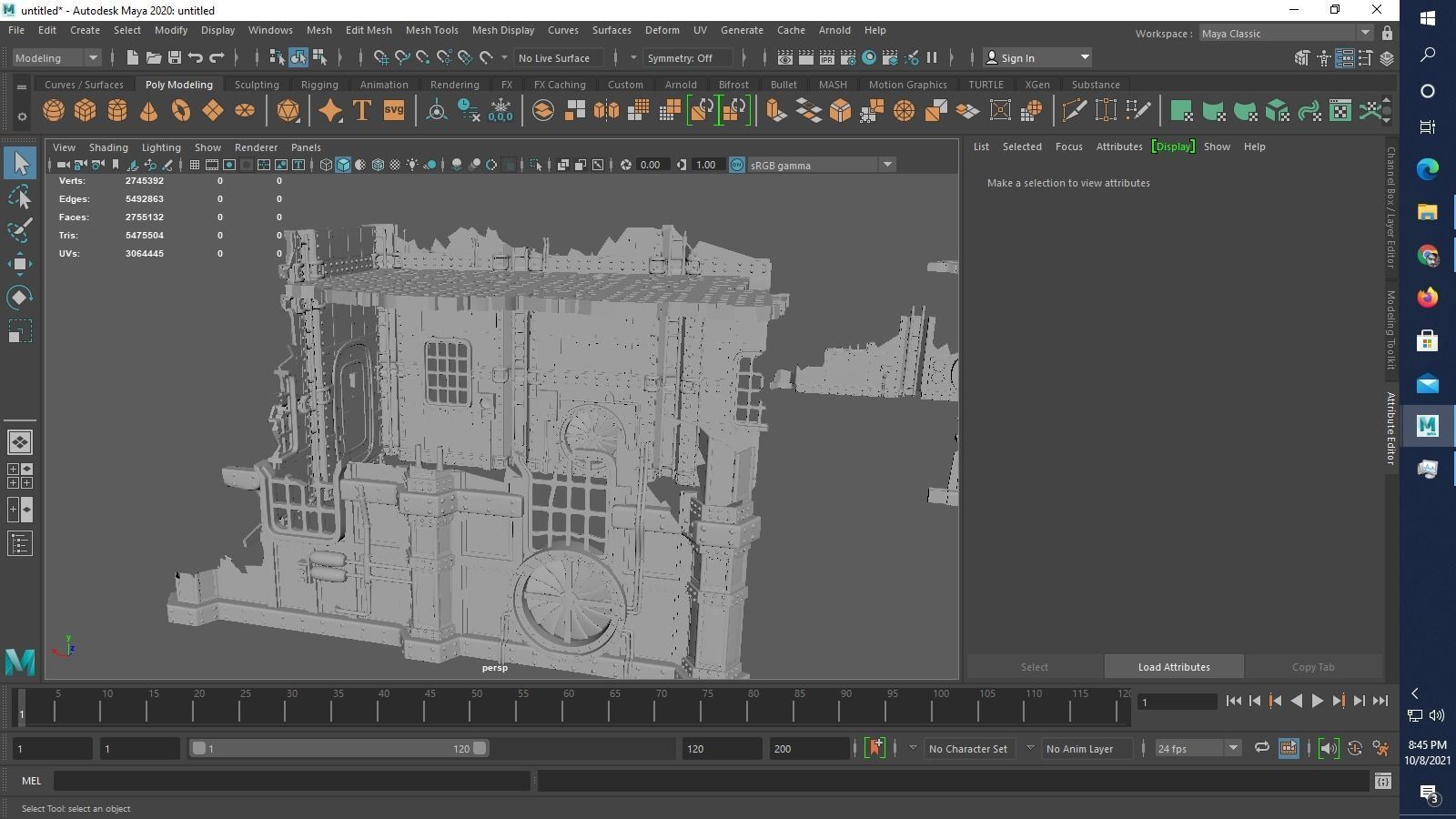
Task: Select the Rotate tool in toolbox
Action: click(x=20, y=298)
